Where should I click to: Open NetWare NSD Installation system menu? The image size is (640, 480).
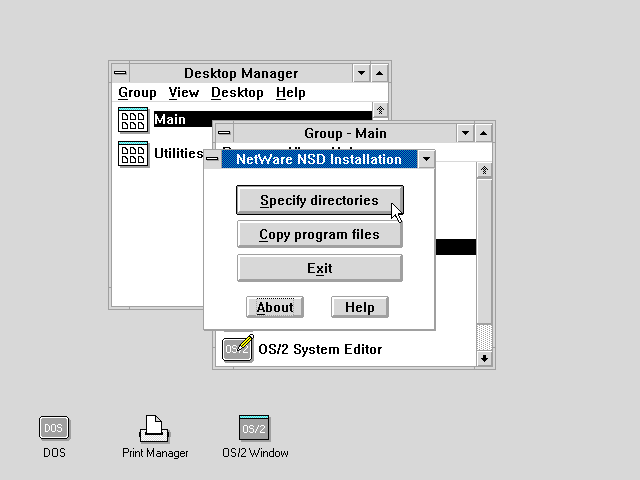(212, 159)
